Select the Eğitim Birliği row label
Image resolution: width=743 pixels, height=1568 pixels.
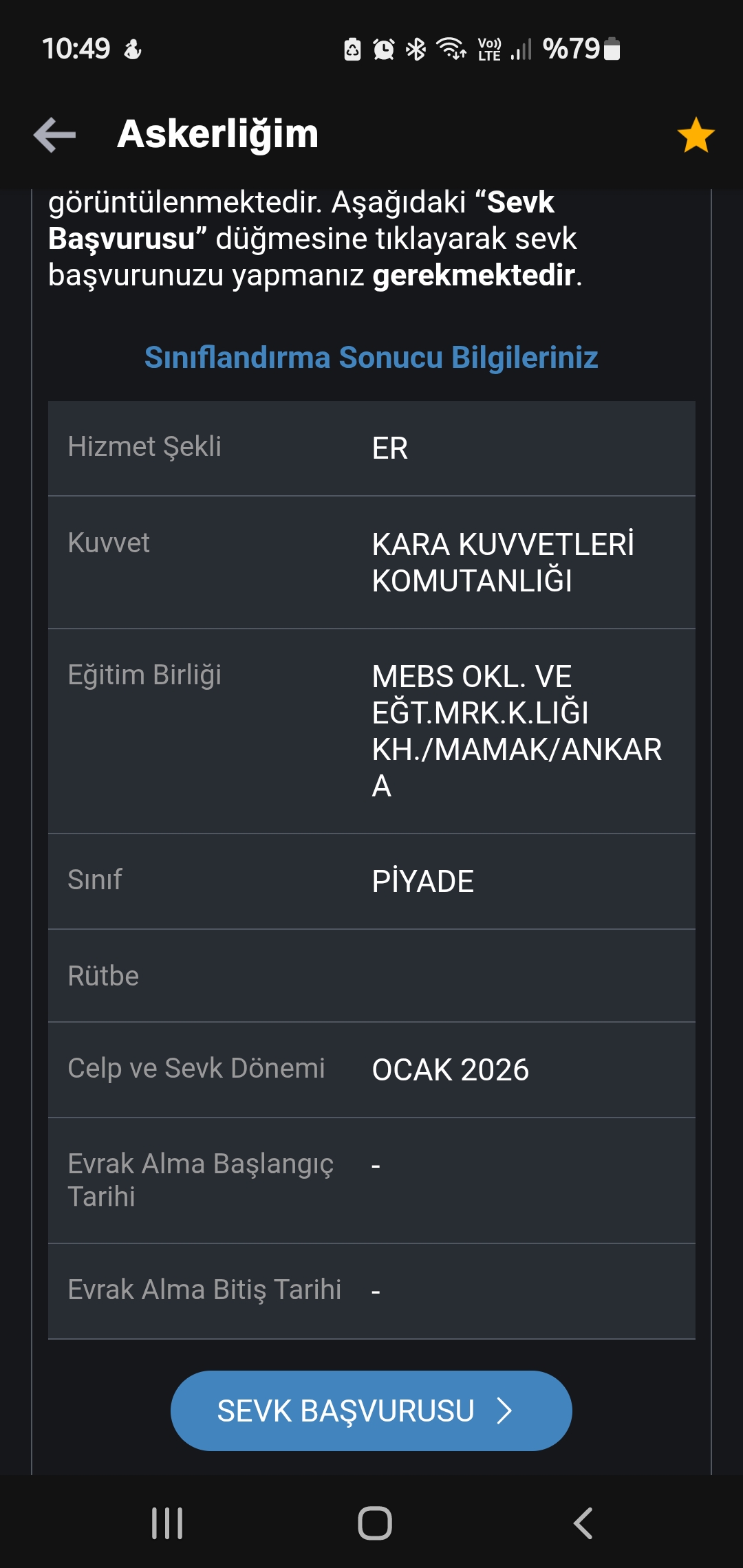click(144, 675)
